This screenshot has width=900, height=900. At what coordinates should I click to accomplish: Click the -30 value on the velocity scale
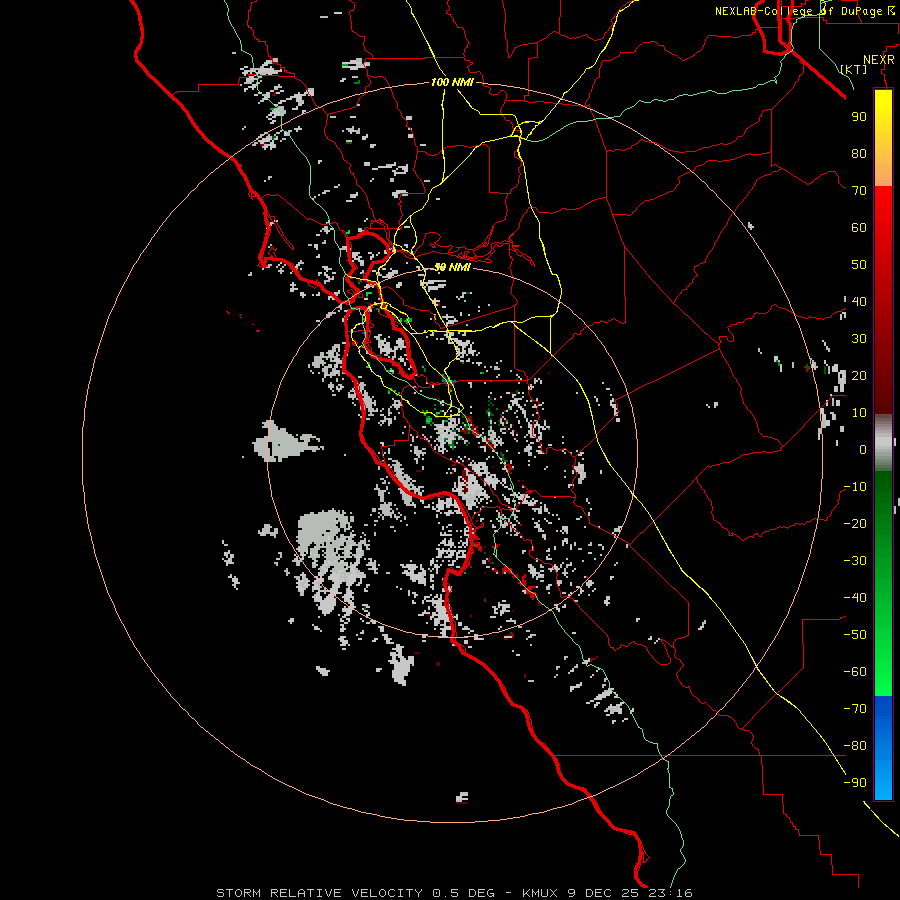pyautogui.click(x=855, y=561)
